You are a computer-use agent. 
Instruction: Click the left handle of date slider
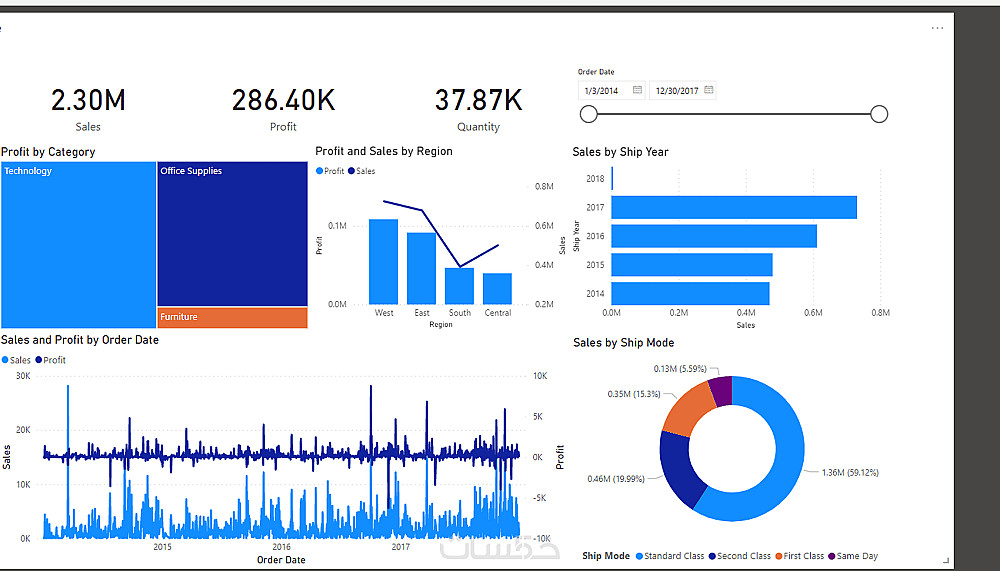(589, 114)
